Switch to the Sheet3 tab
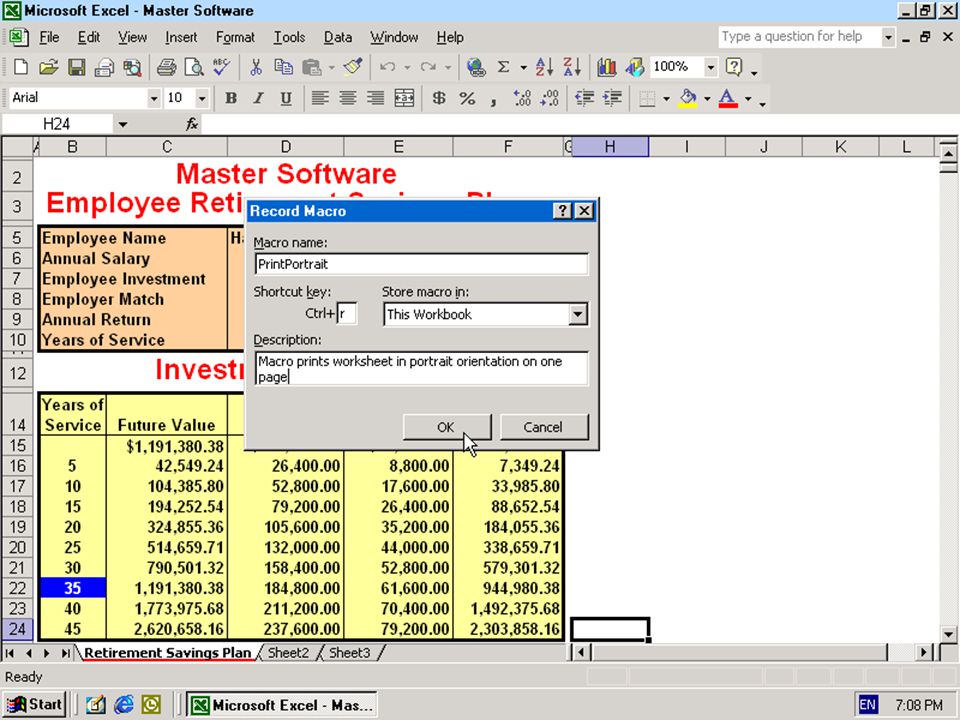960x720 pixels. (350, 653)
